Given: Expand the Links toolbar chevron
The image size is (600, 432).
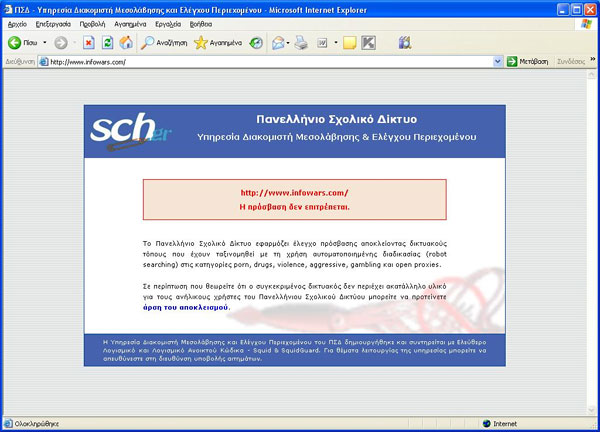Looking at the screenshot, I should pyautogui.click(x=593, y=59).
